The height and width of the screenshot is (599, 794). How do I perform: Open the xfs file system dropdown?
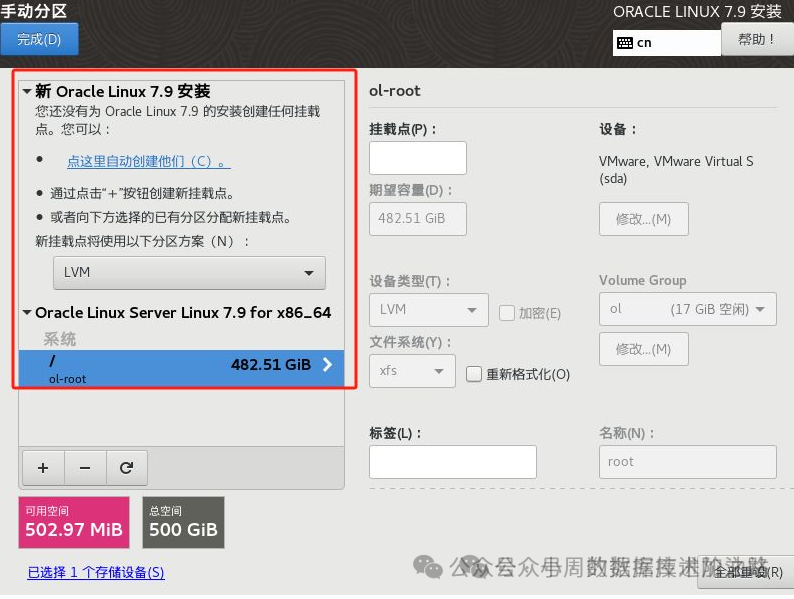tap(412, 371)
